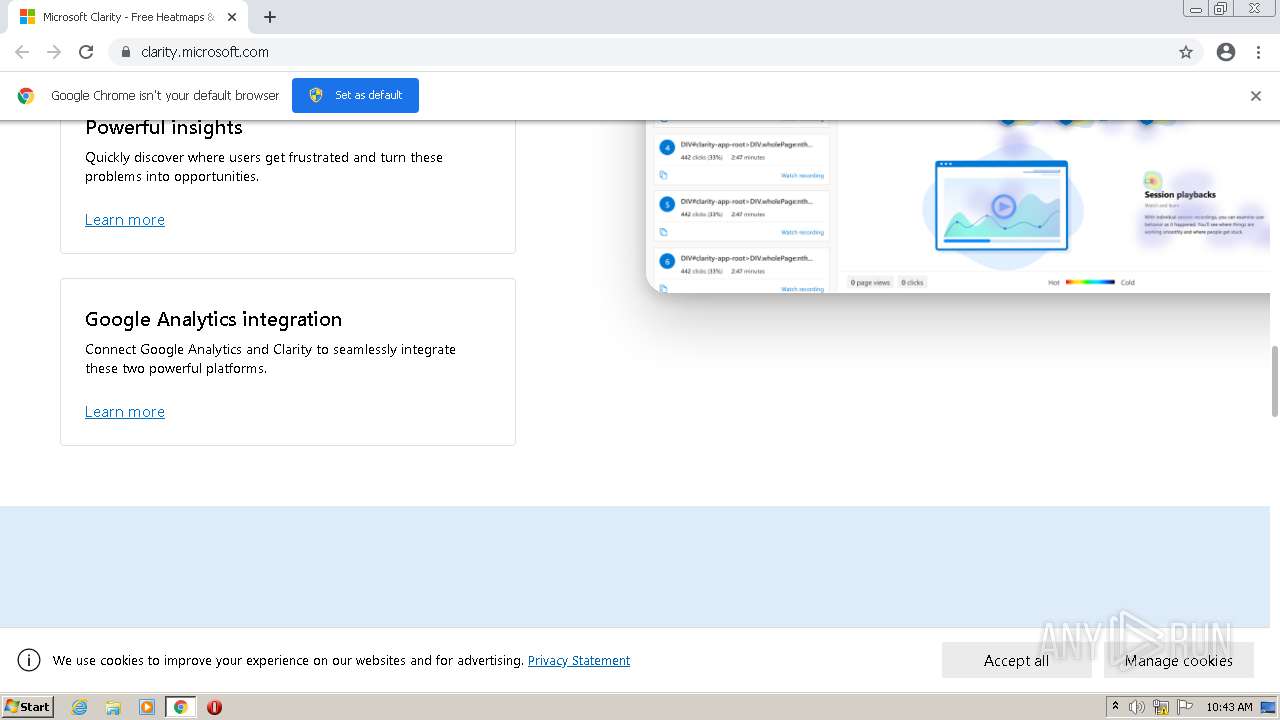The height and width of the screenshot is (720, 1280).
Task: Click the 0 clicks chip
Action: point(912,283)
